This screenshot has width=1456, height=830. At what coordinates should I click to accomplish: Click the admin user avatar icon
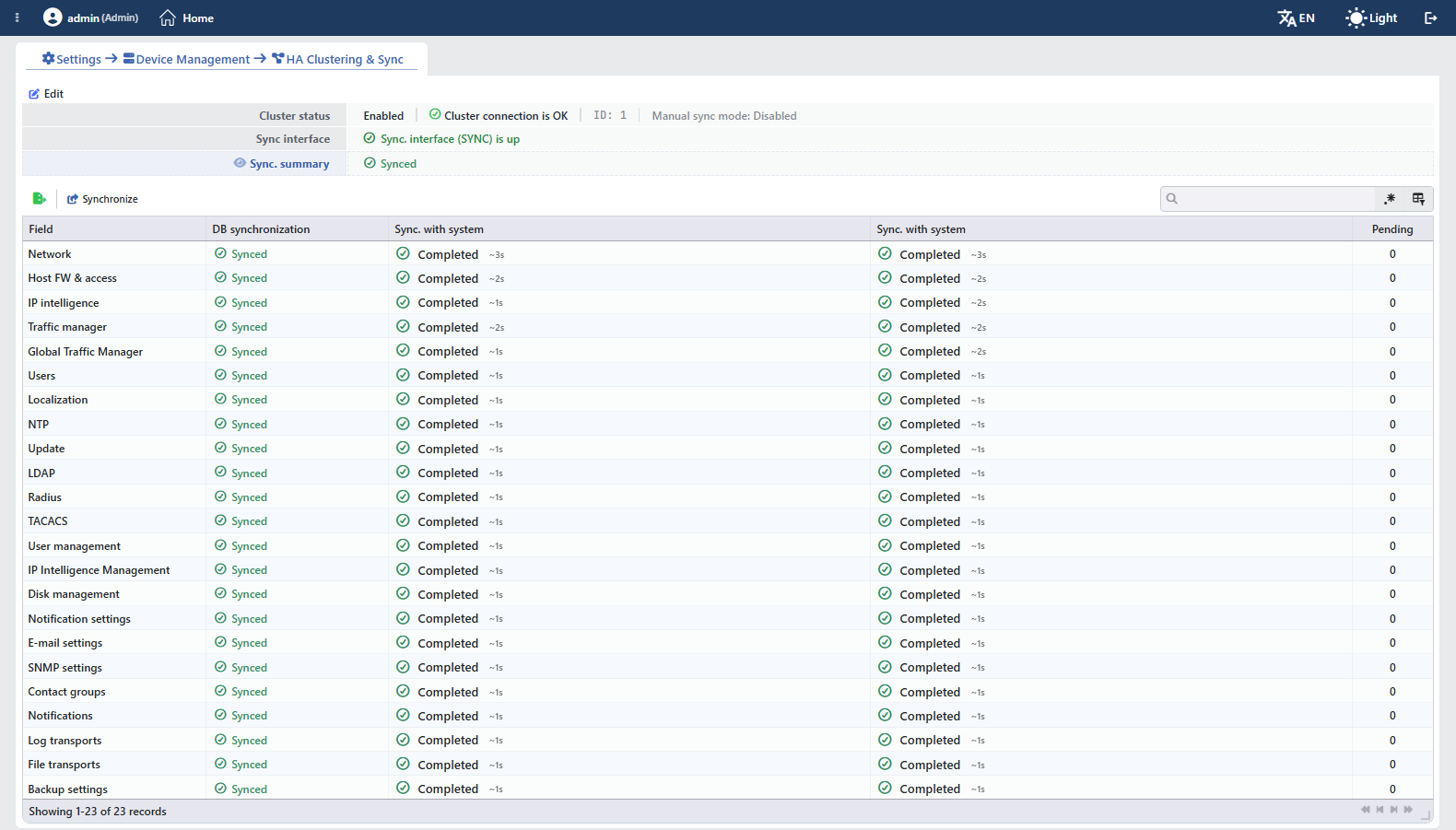point(53,18)
